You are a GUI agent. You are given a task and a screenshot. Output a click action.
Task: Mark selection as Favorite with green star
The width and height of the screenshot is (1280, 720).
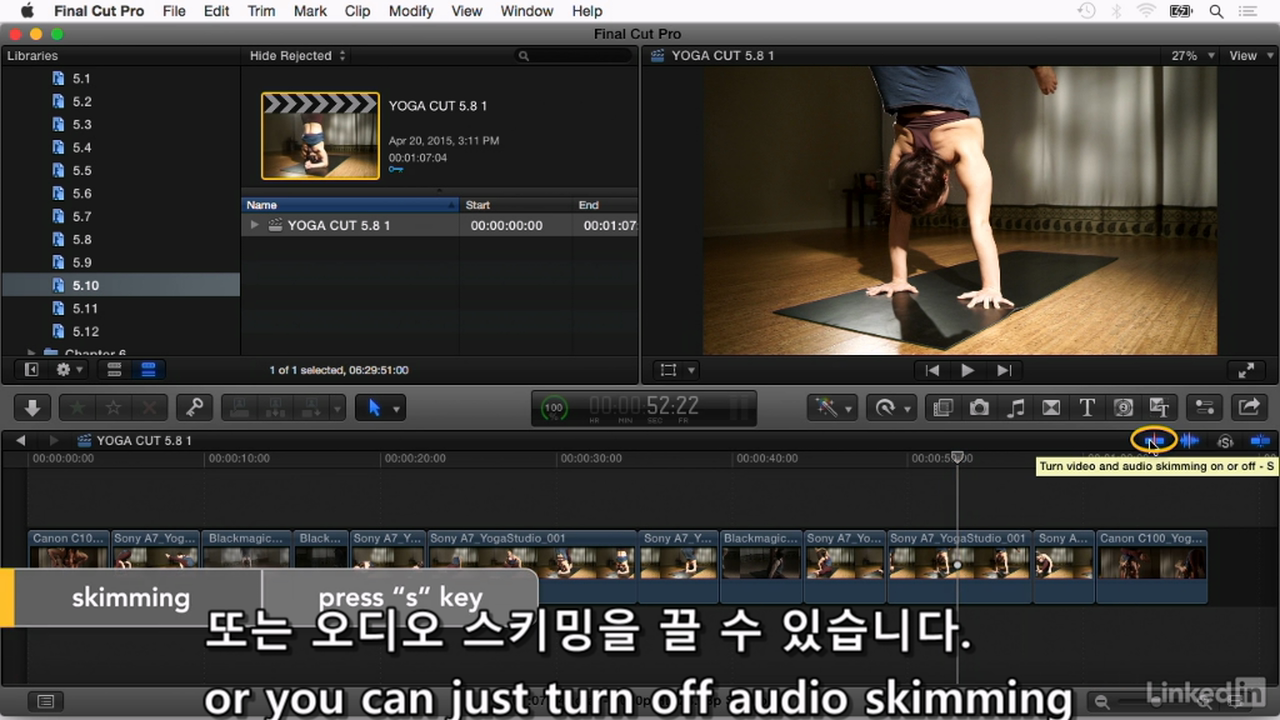point(77,408)
